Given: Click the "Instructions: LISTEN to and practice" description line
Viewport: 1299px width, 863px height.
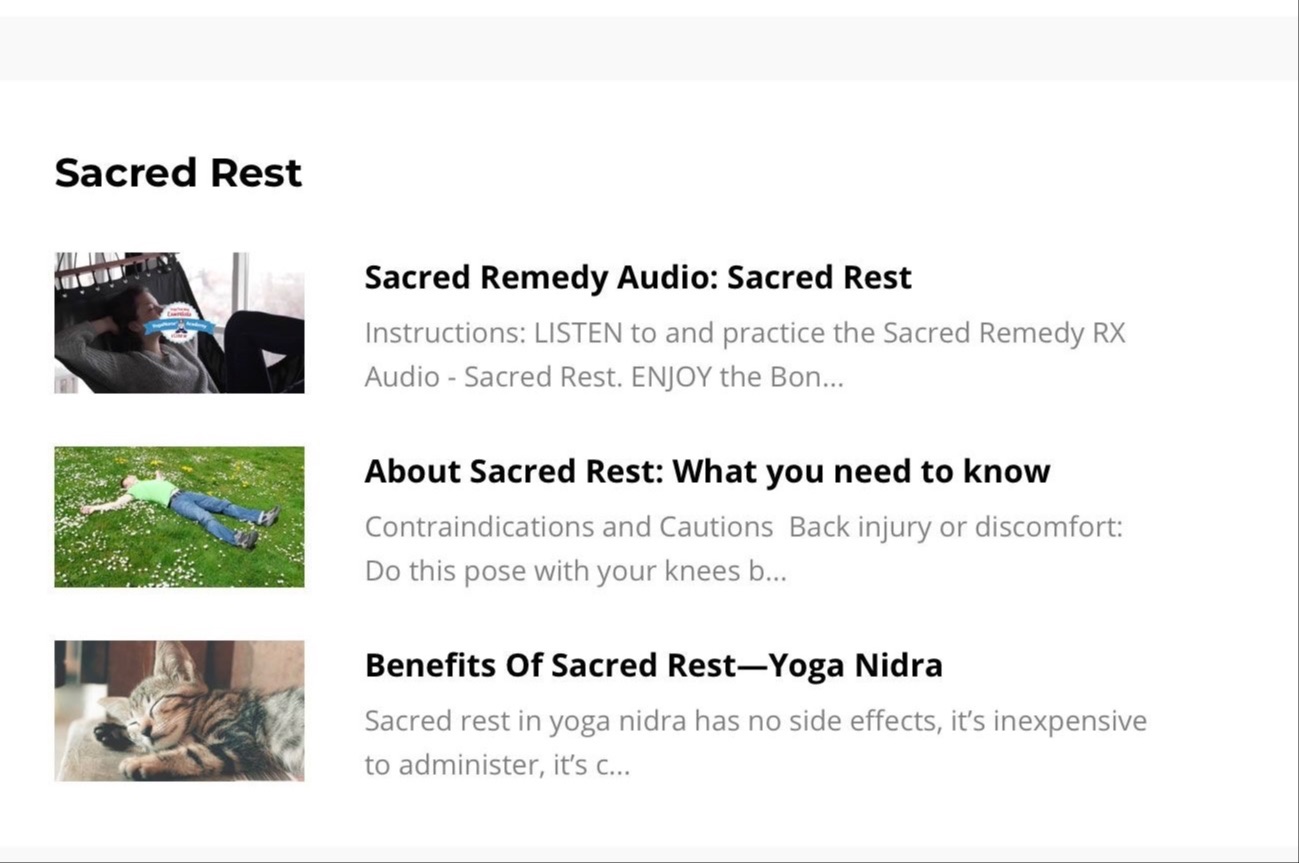Looking at the screenshot, I should point(745,333).
